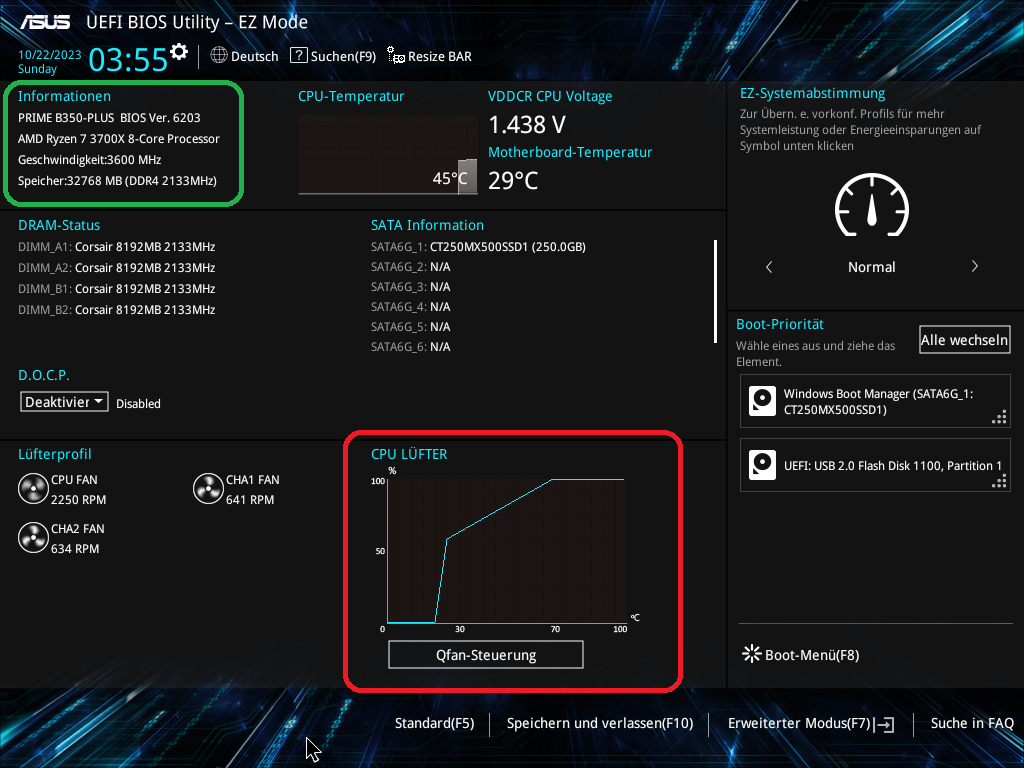Open Boot-Menü(F8)

801,654
